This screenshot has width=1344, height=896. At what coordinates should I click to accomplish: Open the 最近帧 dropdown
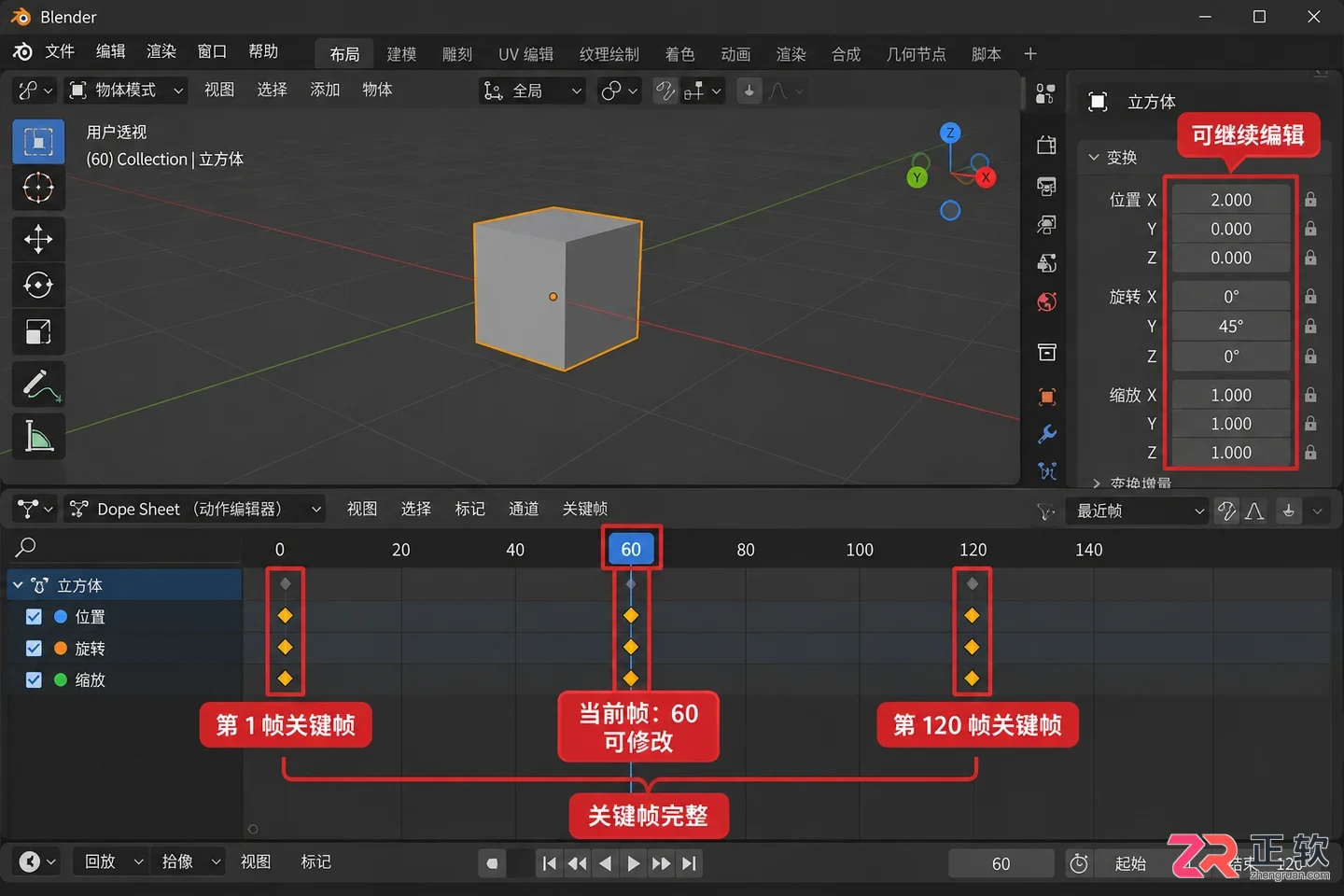[x=1139, y=511]
